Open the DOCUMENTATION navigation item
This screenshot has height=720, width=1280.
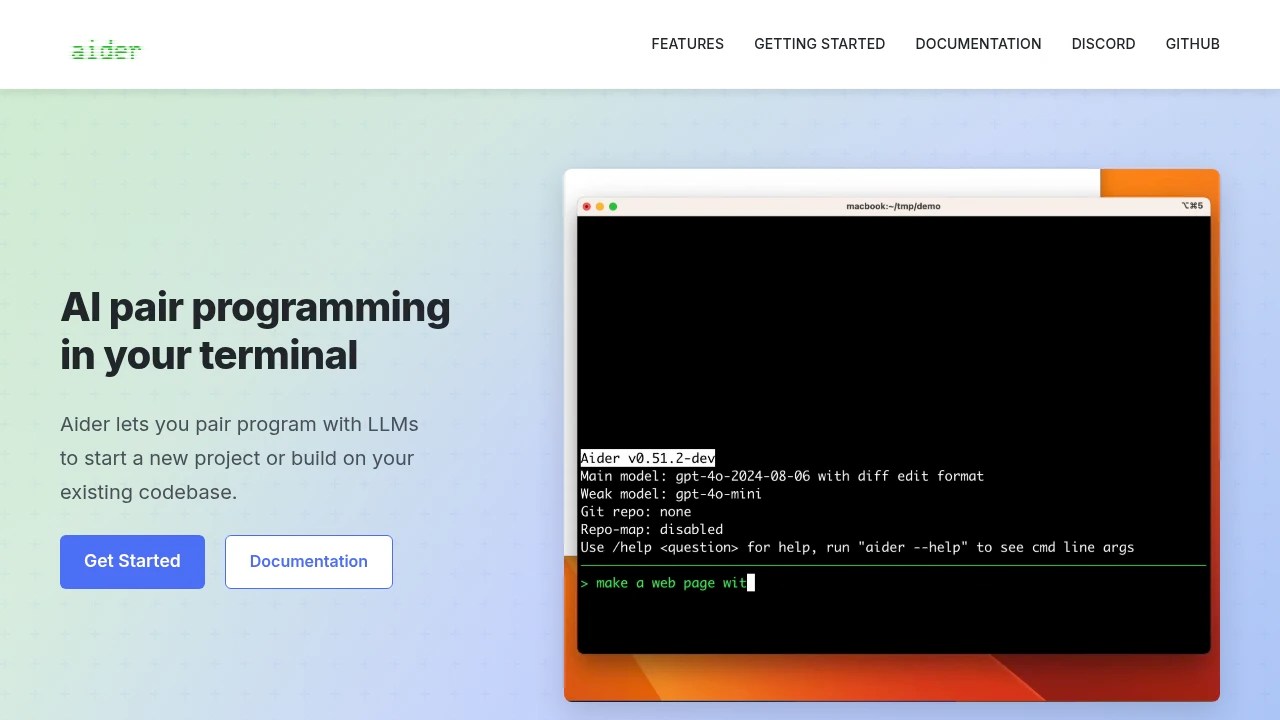pos(978,44)
